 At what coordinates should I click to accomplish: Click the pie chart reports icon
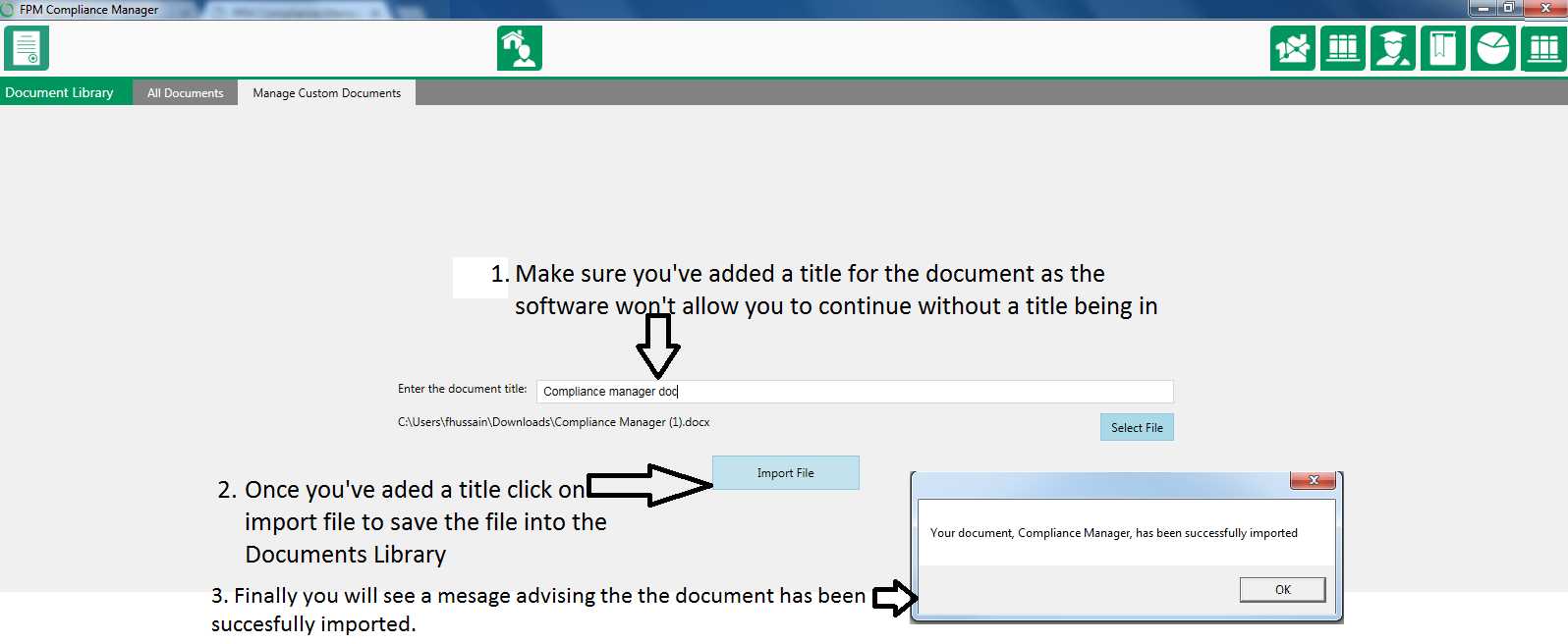pos(1492,48)
